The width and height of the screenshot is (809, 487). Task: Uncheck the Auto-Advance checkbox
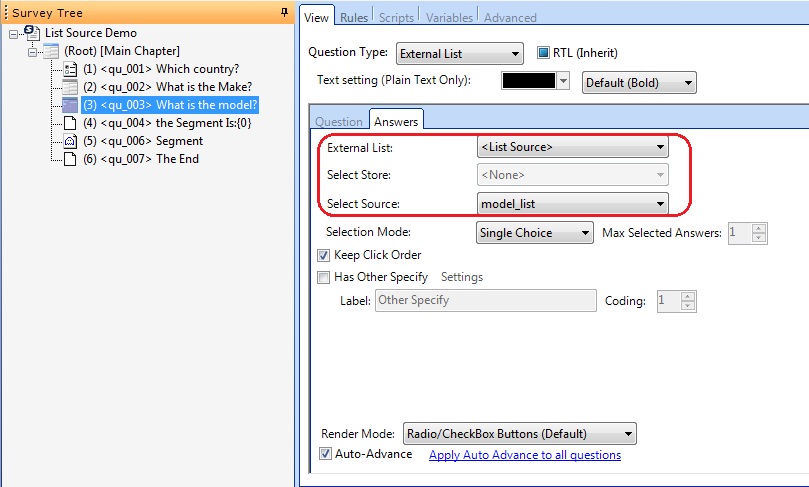325,454
